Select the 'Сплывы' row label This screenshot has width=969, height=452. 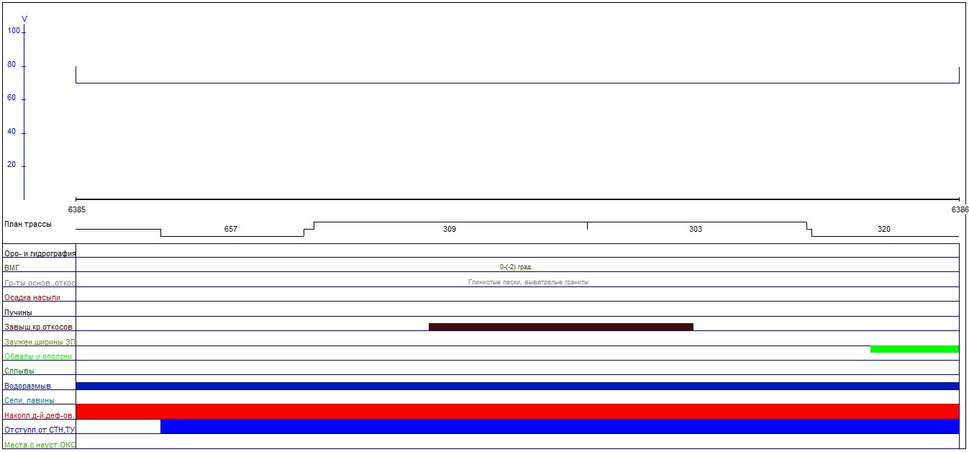(19, 371)
